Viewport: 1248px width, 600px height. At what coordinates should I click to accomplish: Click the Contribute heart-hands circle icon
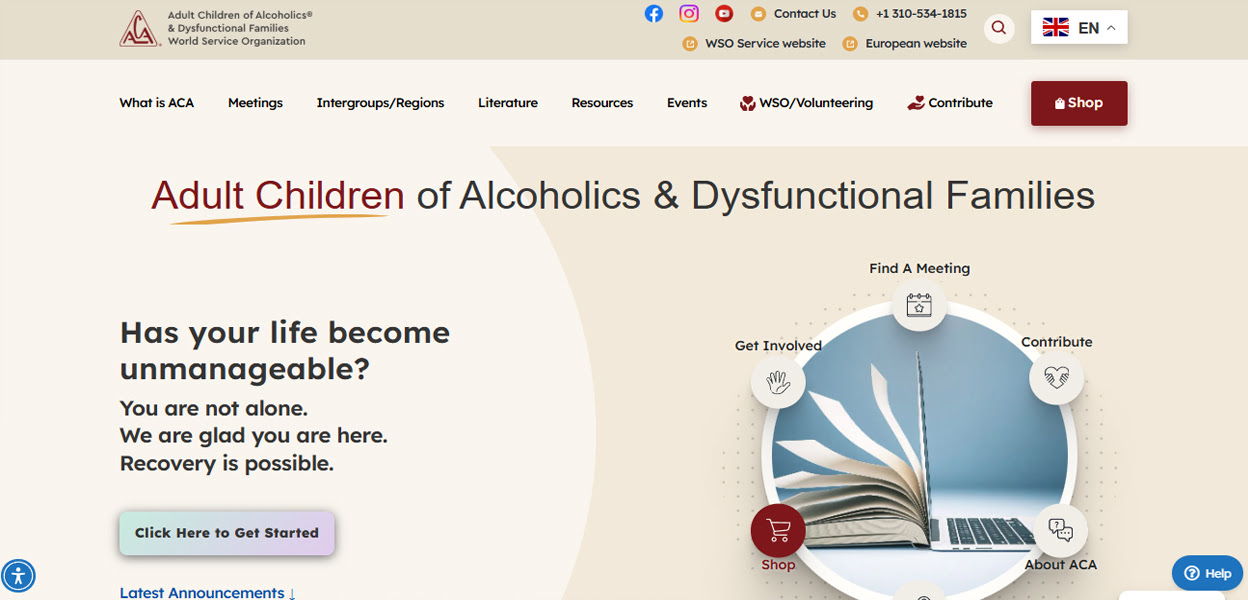point(1057,377)
